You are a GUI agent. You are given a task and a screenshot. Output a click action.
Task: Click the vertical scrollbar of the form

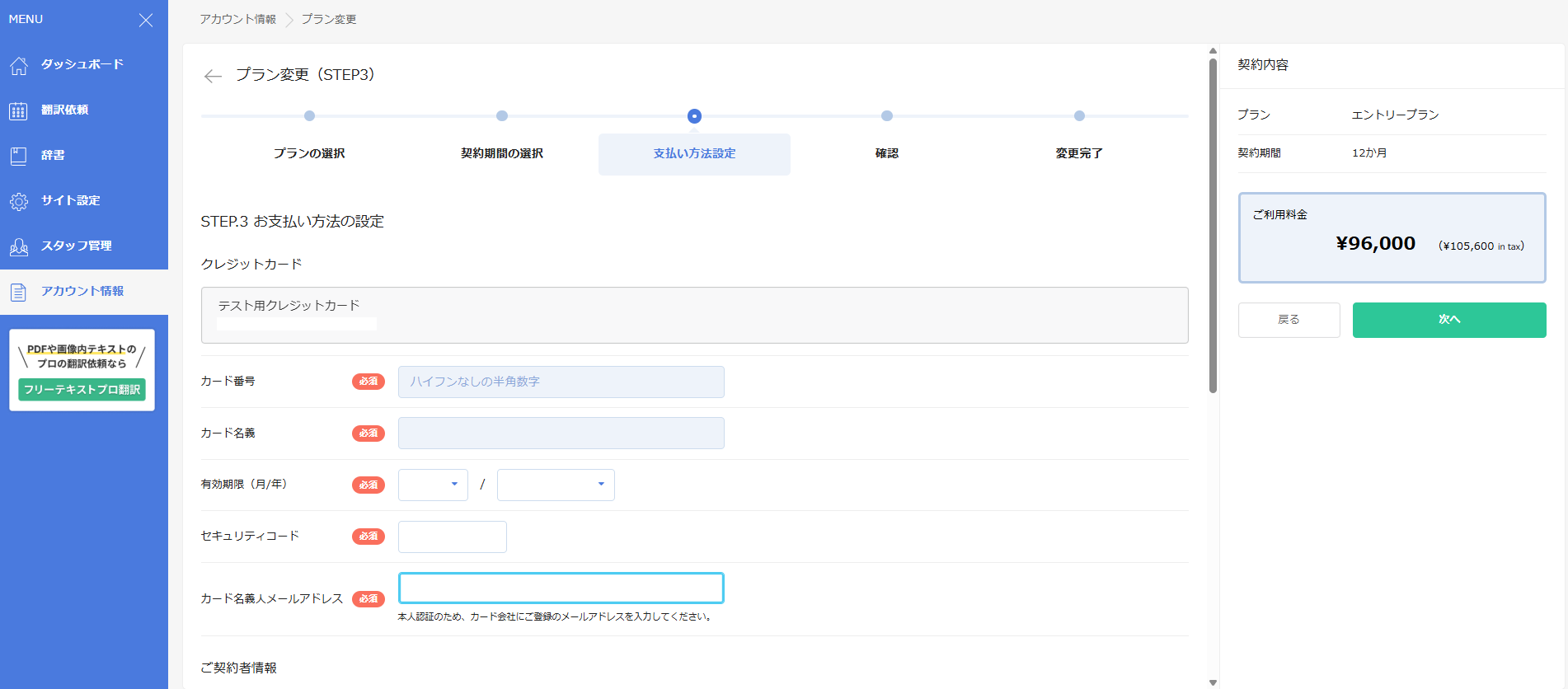pos(1213,223)
